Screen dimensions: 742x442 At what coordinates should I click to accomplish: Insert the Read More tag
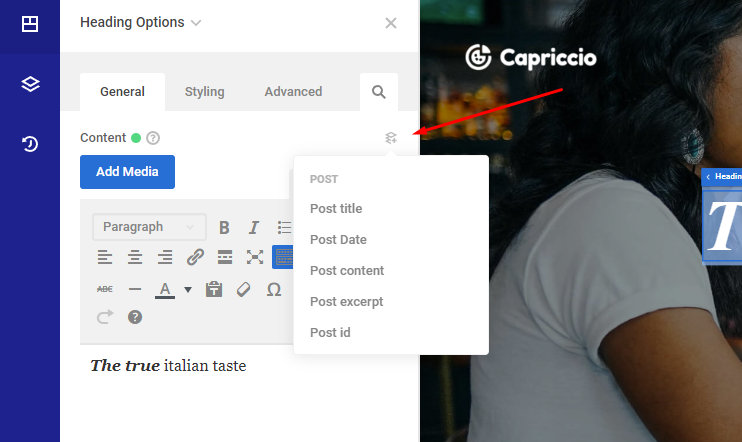point(225,257)
